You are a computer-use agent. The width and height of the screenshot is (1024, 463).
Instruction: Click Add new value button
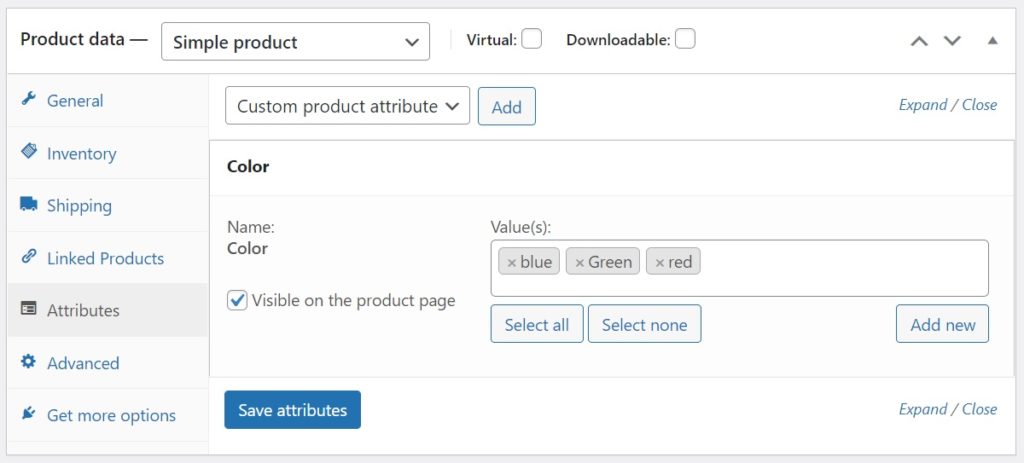(942, 324)
